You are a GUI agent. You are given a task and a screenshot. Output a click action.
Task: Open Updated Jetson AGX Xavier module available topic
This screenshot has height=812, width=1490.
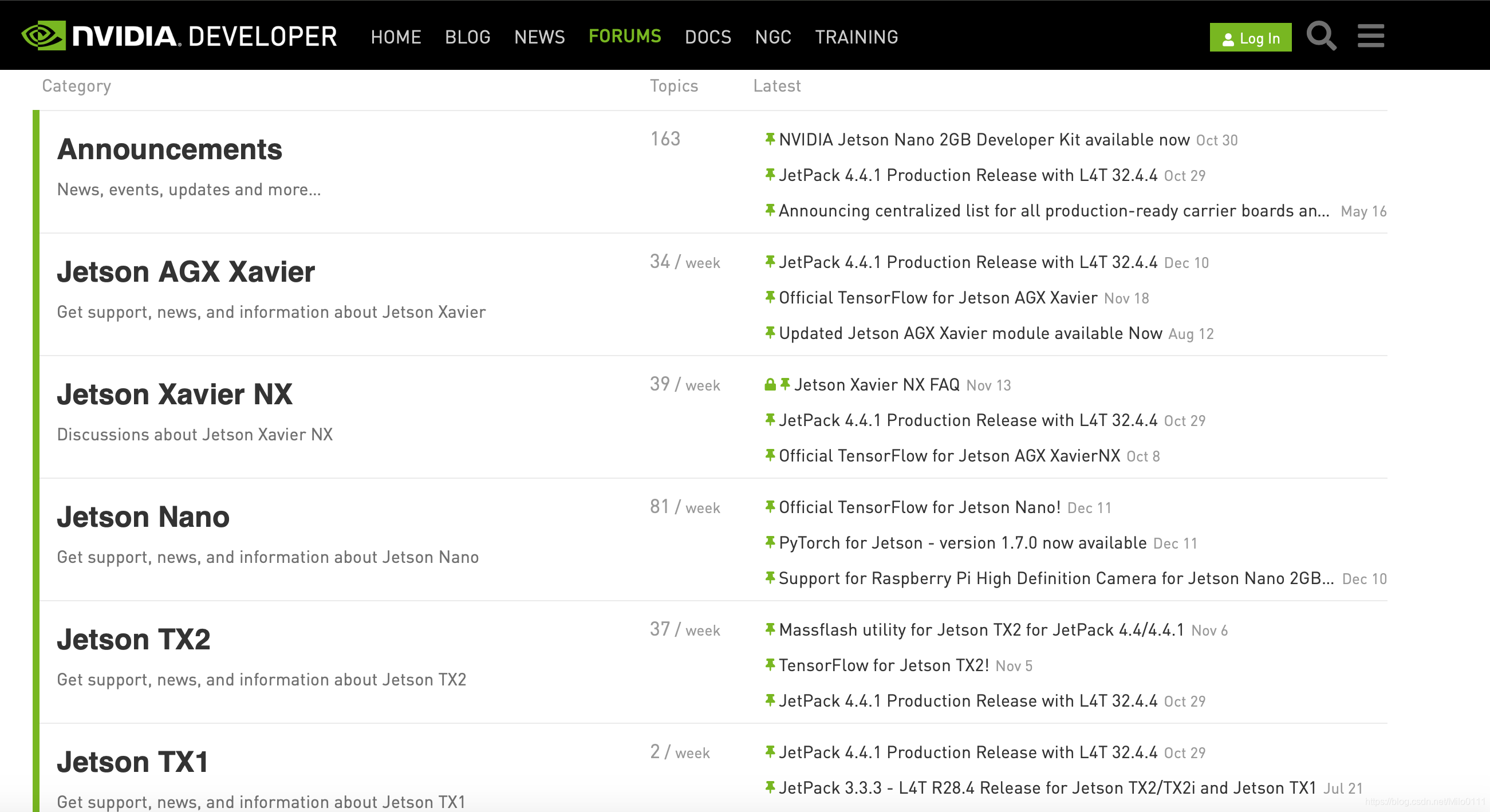(971, 334)
